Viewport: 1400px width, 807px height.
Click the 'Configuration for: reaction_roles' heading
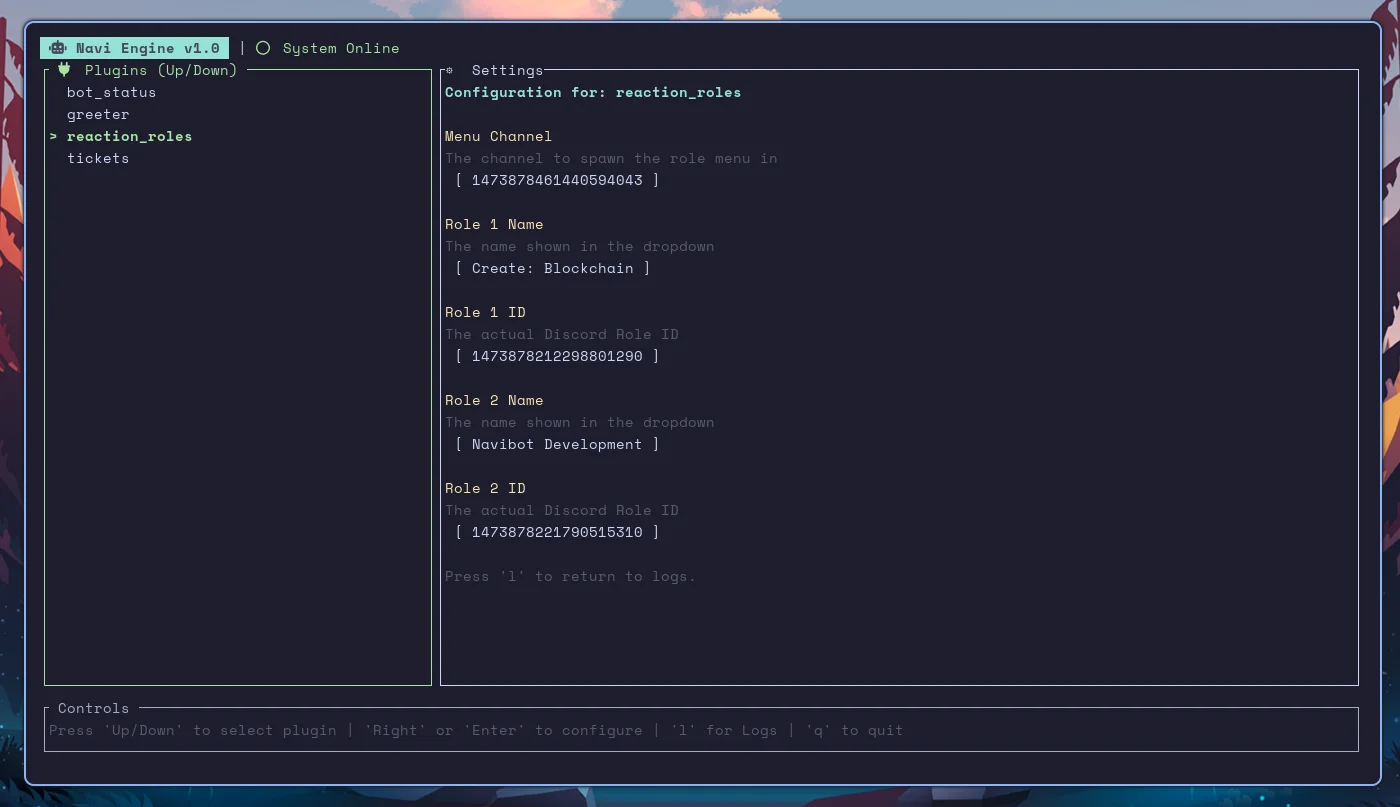593,92
